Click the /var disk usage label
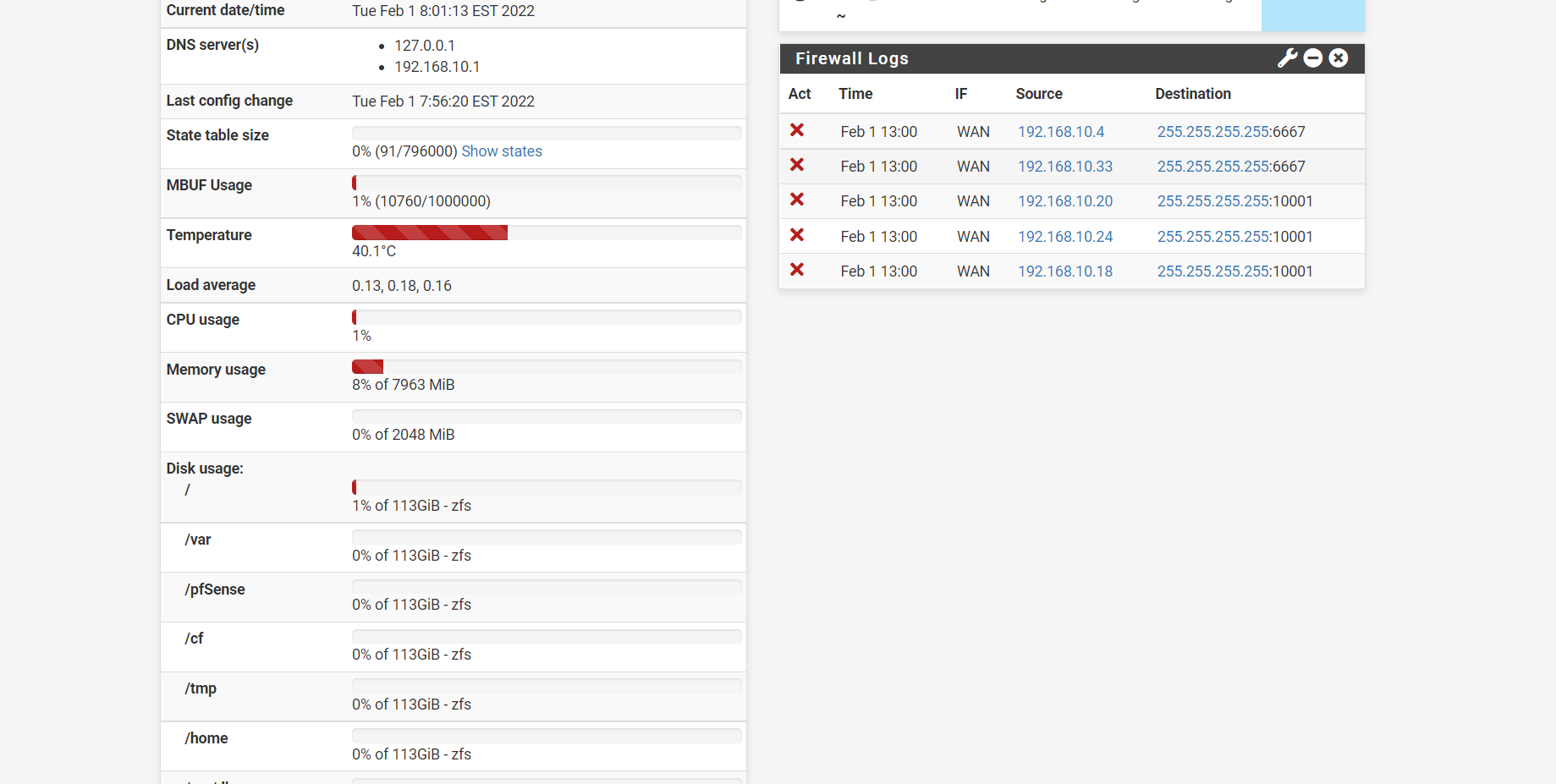1556x784 pixels. 198,540
